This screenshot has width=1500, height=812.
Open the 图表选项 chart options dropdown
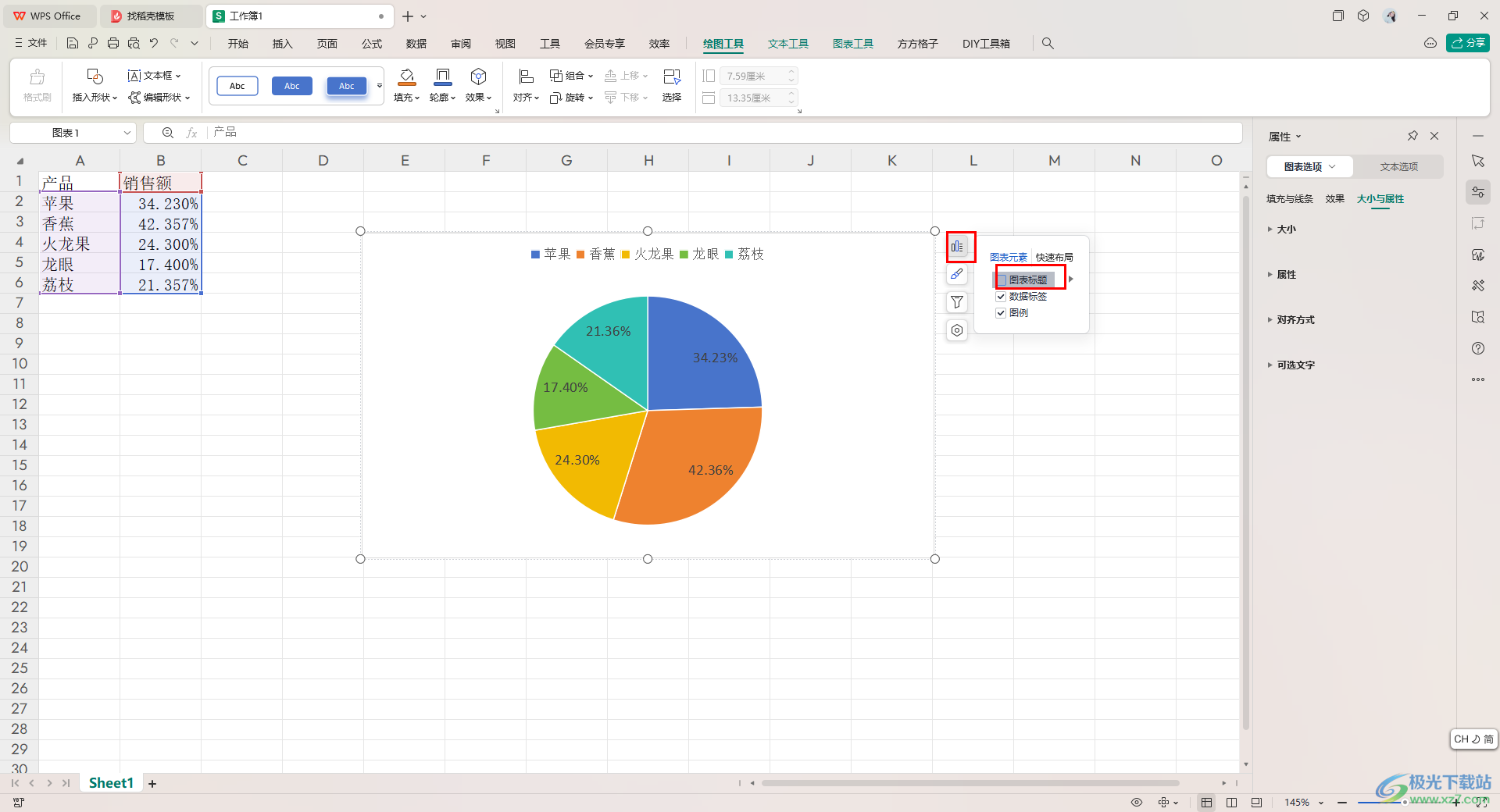[x=1310, y=166]
